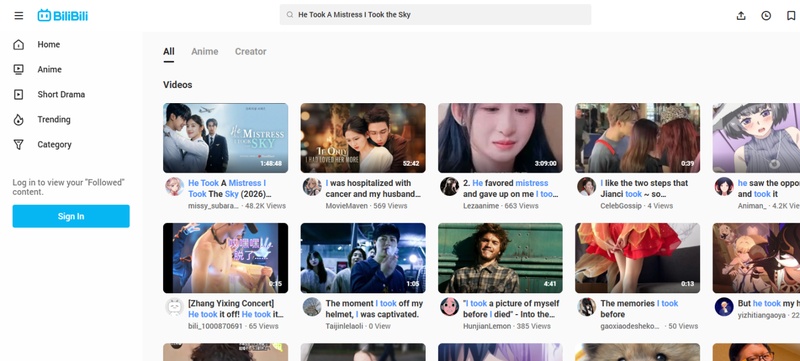
Task: Play the 0:15 concert thumbnail
Action: point(226,258)
